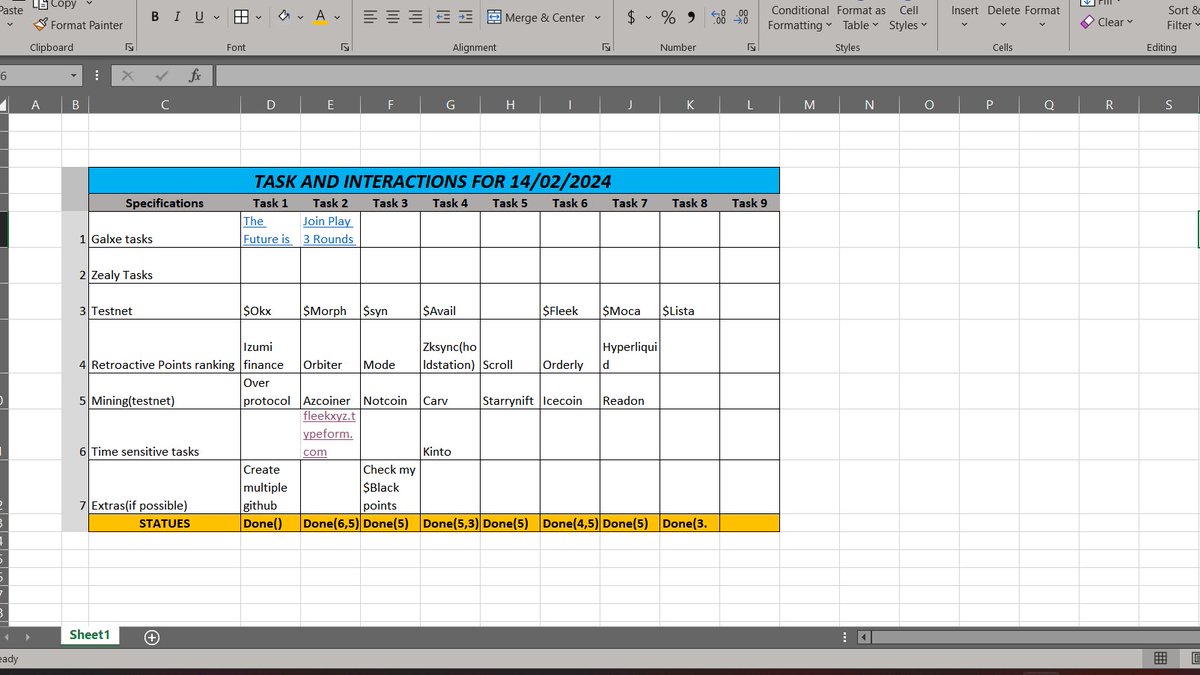
Task: Click the Font Color letter A
Action: (320, 17)
